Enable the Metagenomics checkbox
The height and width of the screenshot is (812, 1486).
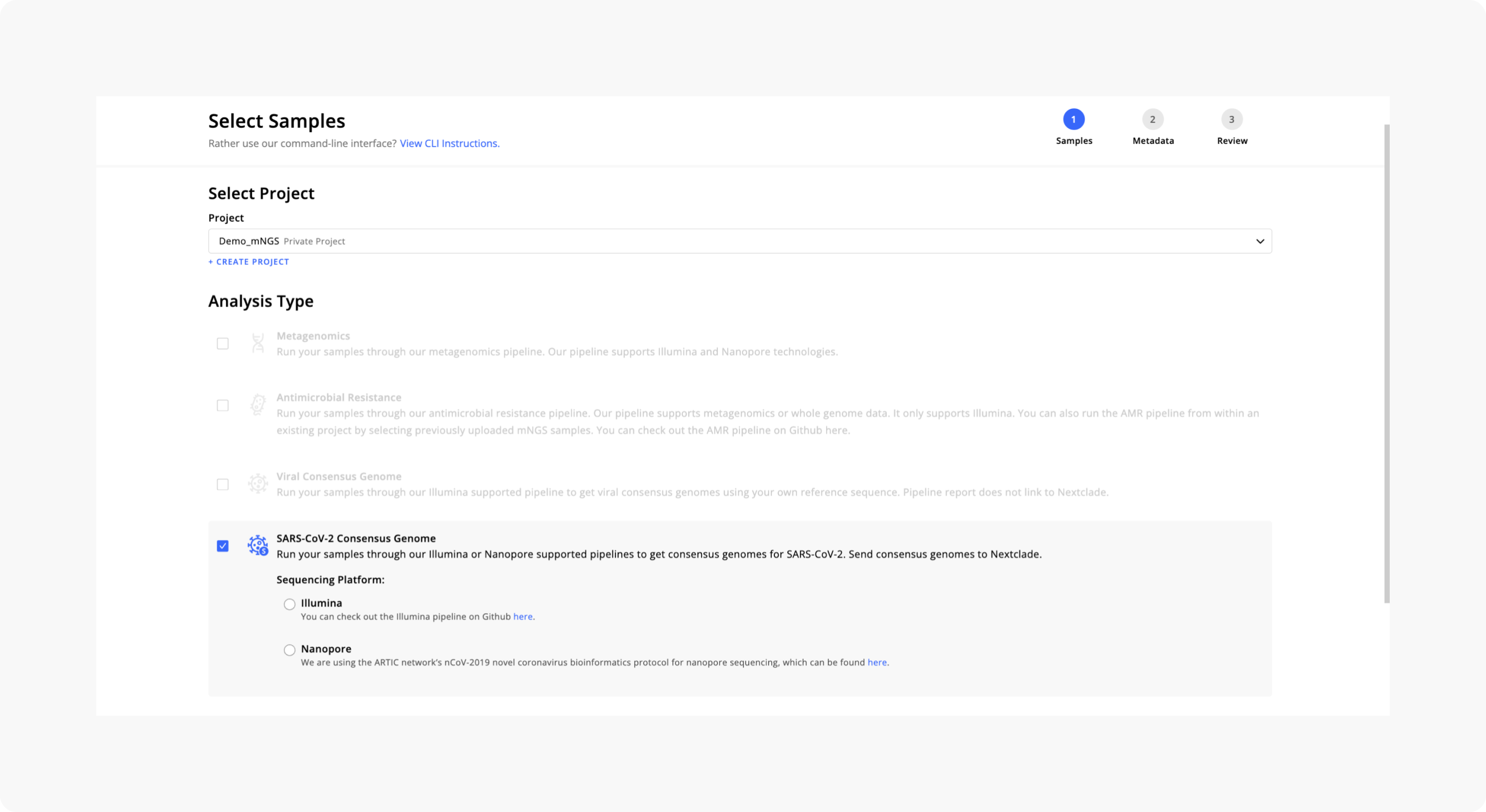[223, 344]
